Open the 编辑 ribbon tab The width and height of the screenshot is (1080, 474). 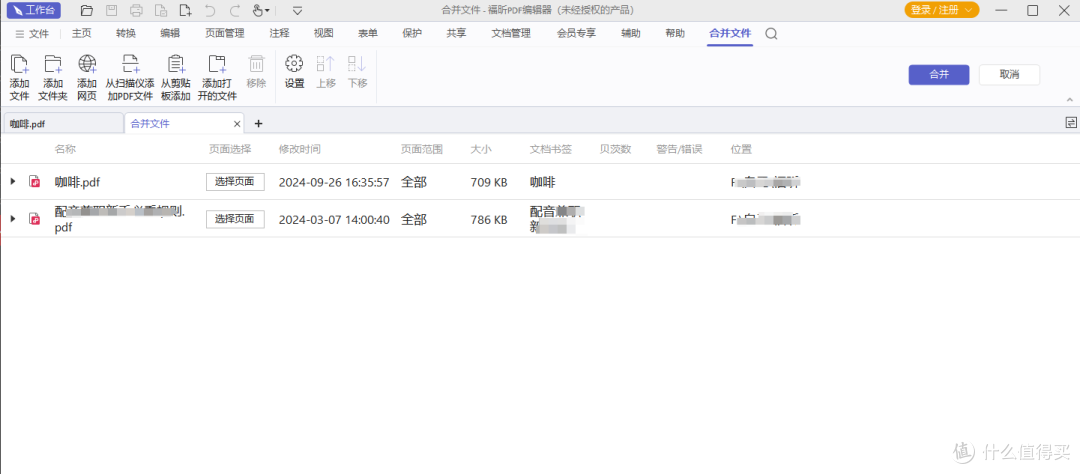(x=170, y=33)
